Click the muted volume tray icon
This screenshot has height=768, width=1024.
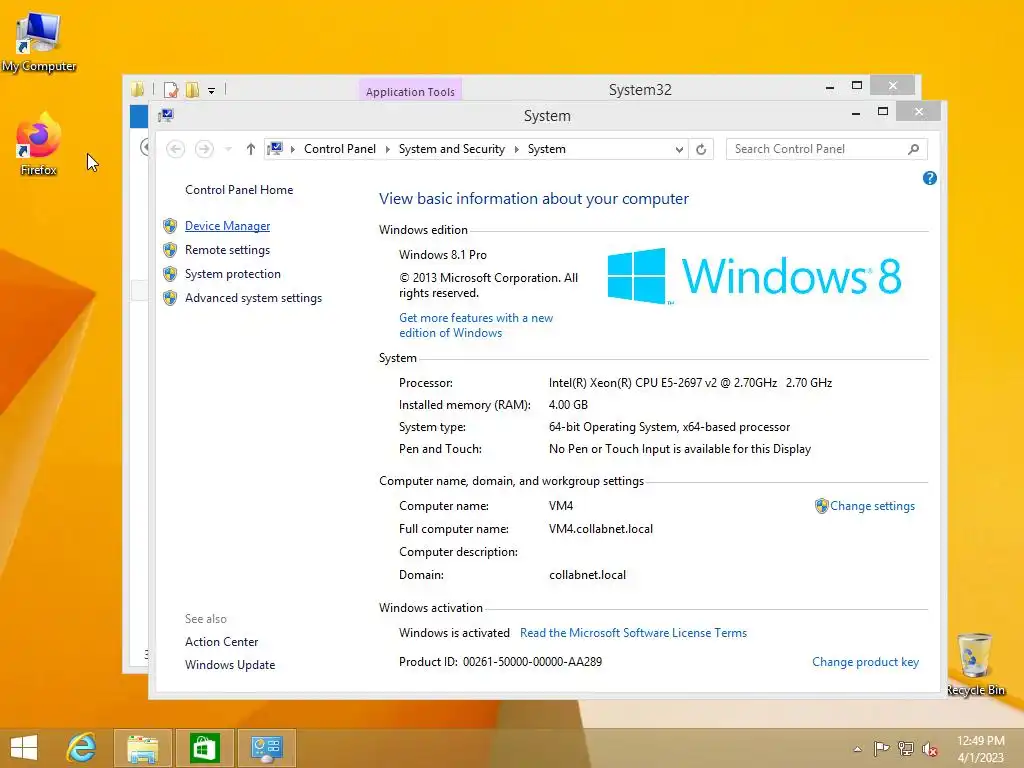(x=929, y=749)
